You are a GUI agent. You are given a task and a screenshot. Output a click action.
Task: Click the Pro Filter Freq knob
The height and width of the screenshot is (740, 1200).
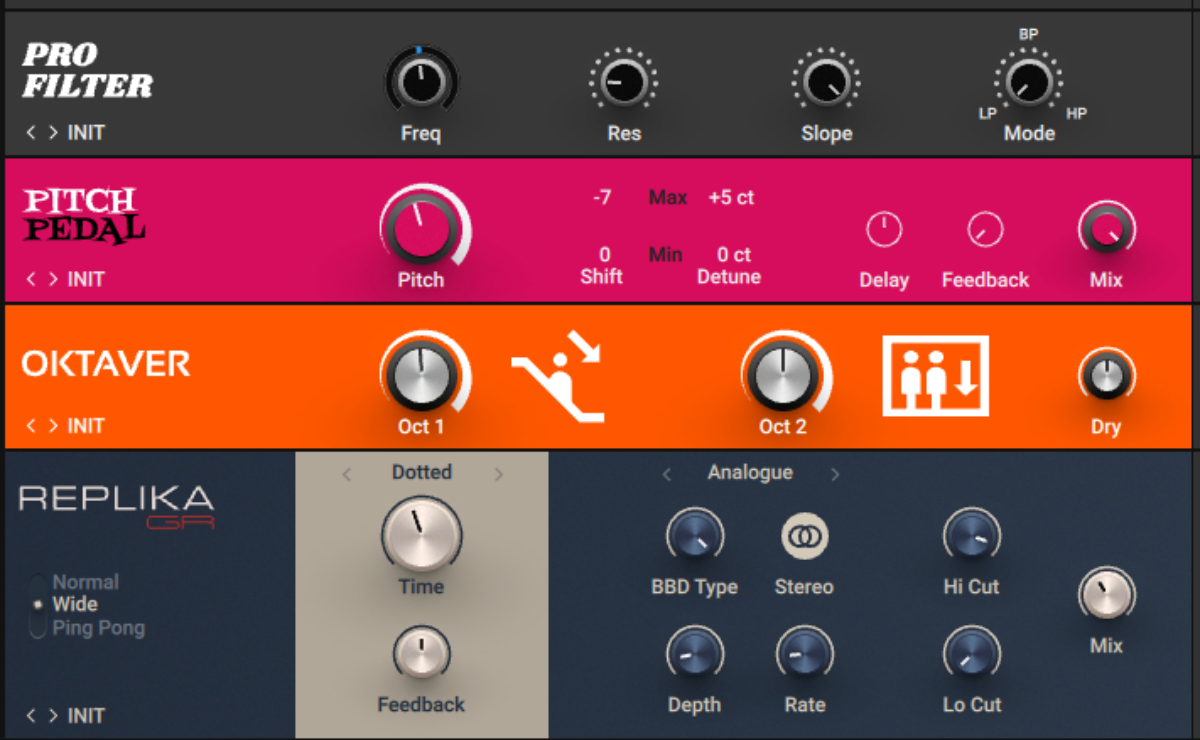421,81
